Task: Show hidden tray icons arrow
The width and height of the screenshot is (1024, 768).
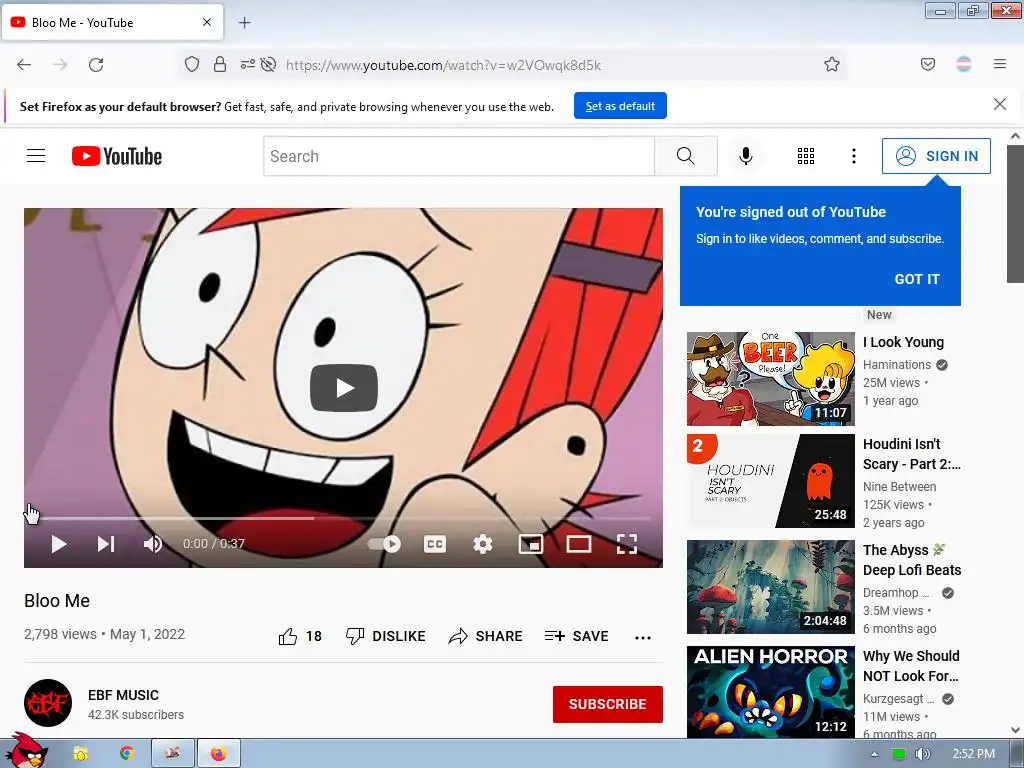Action: (x=874, y=755)
